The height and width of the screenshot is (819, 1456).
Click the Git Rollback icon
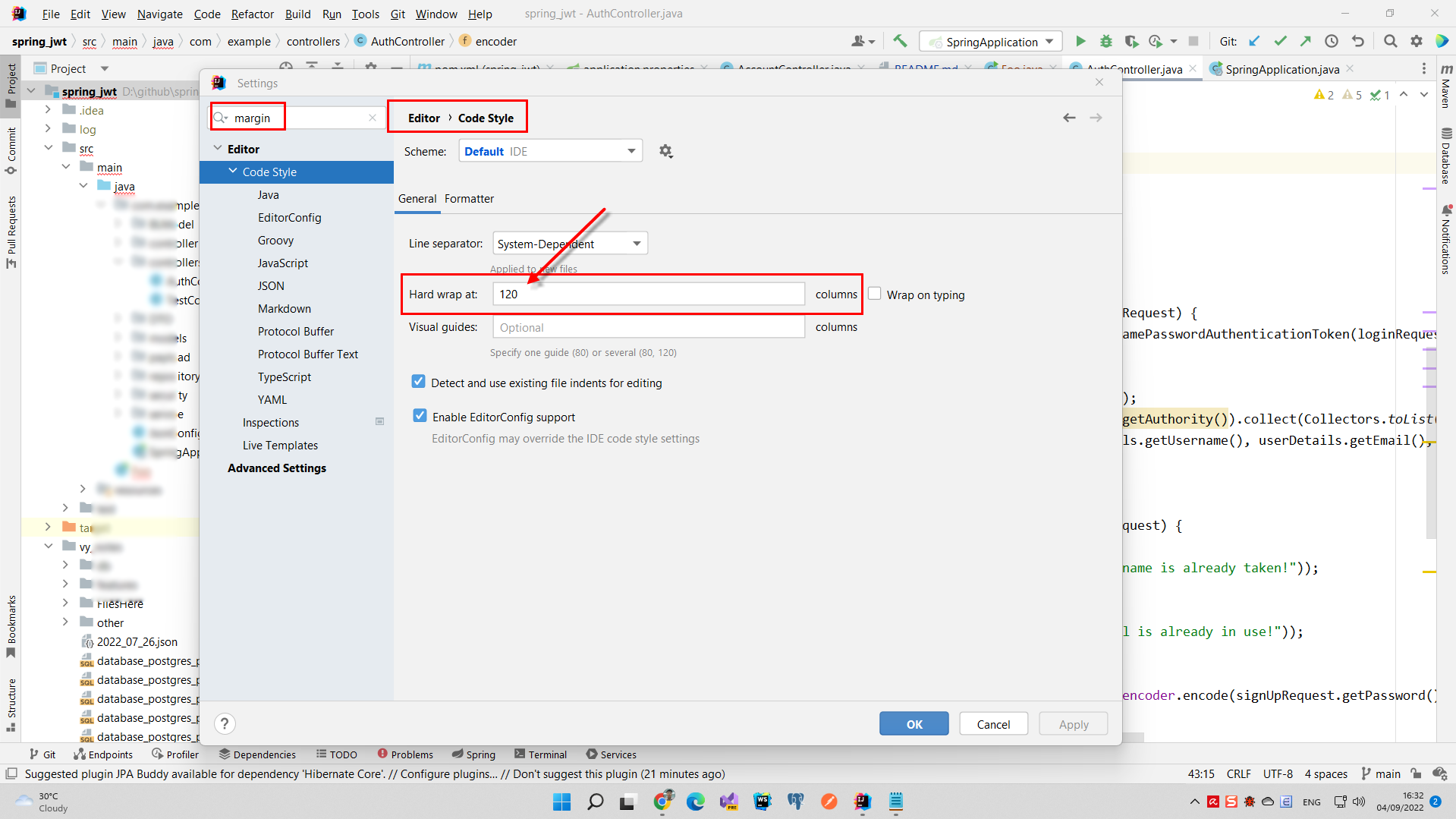coord(1357,41)
